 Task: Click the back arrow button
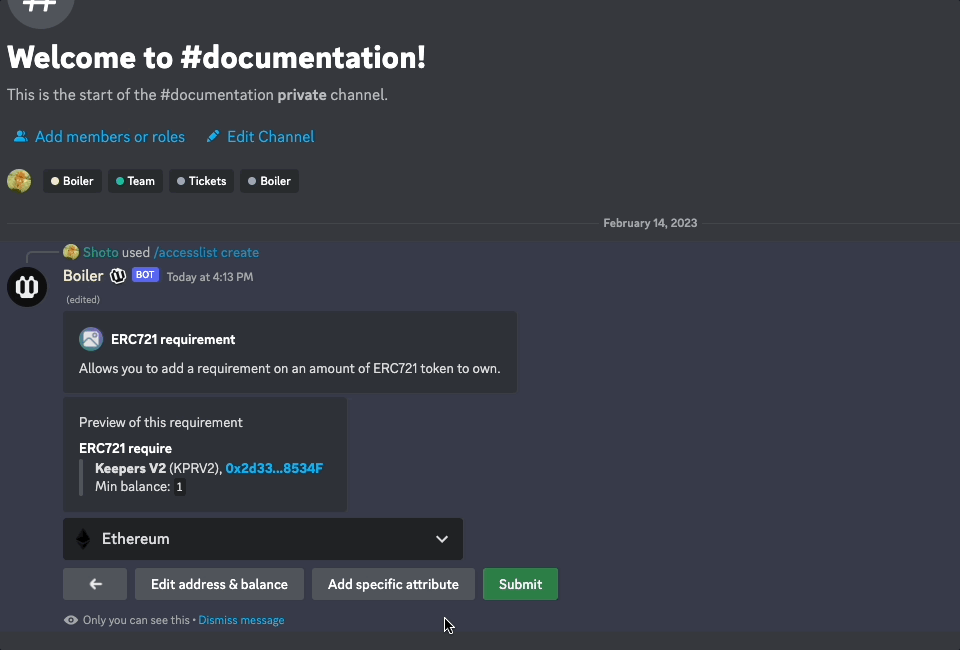click(x=95, y=584)
